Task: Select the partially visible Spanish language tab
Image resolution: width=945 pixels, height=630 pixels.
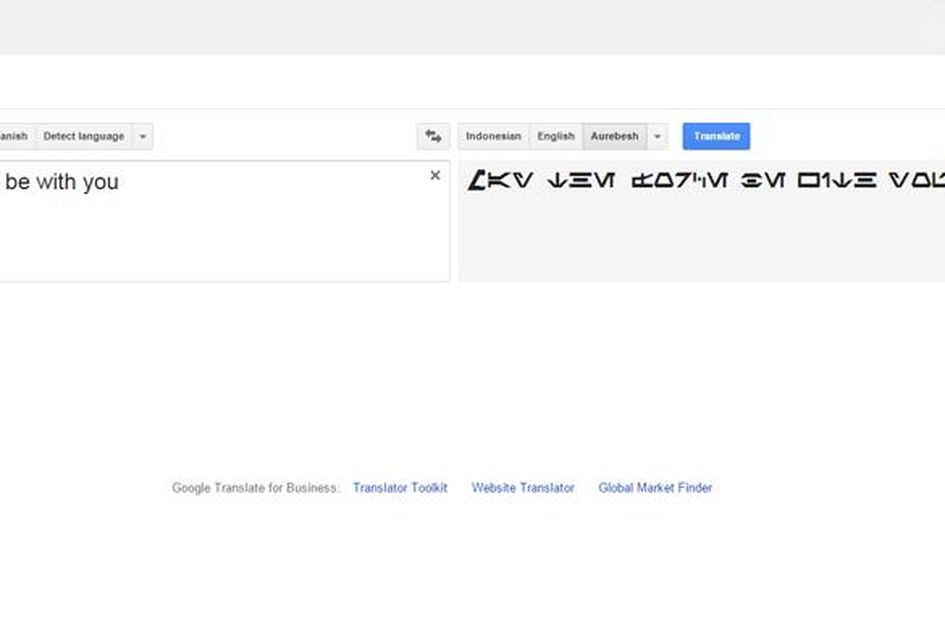Action: click(13, 136)
